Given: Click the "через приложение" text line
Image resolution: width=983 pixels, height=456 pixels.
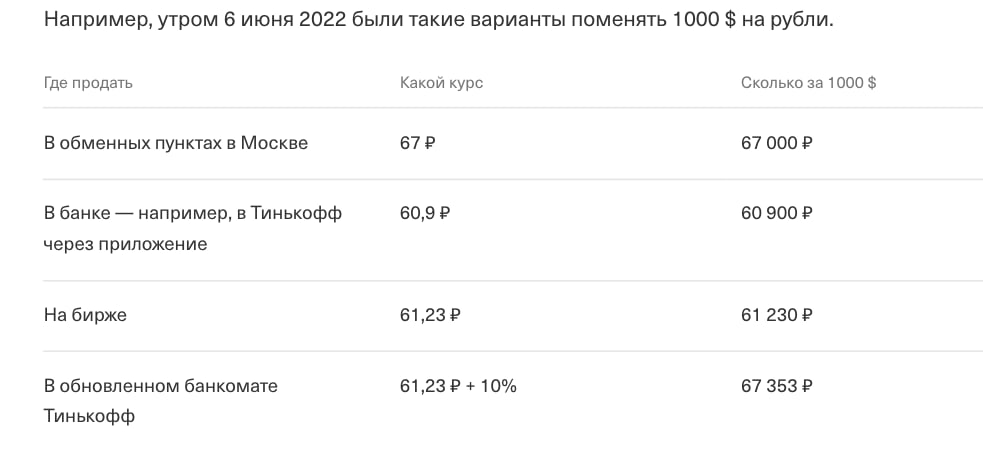Looking at the screenshot, I should tap(125, 243).
